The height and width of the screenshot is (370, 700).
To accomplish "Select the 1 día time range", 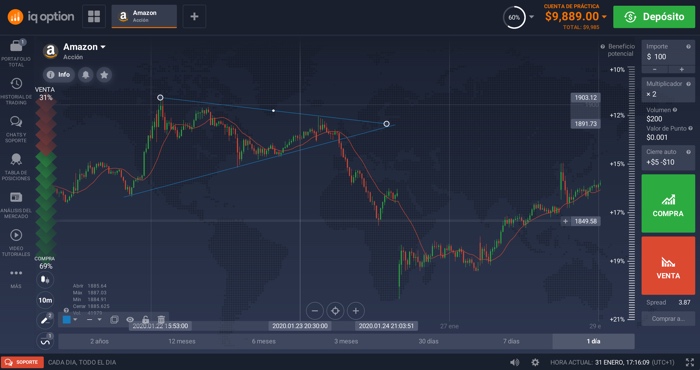I will pyautogui.click(x=593, y=341).
